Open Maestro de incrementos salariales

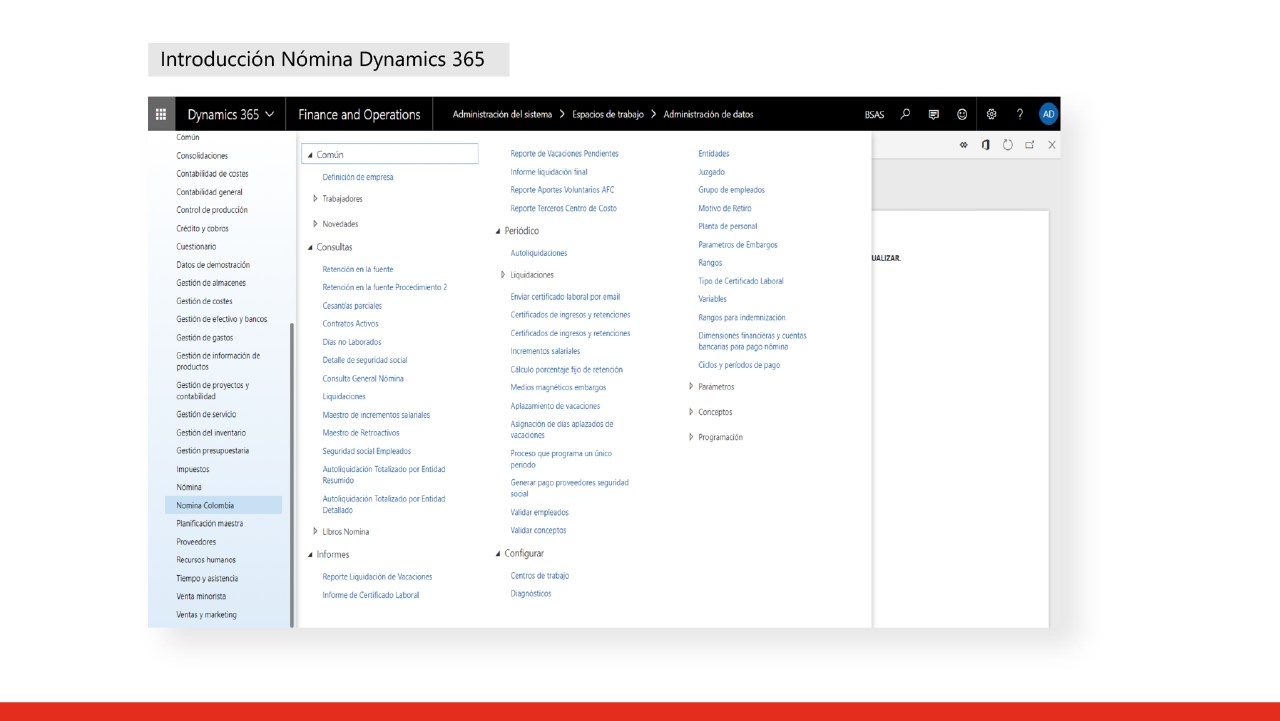[376, 415]
